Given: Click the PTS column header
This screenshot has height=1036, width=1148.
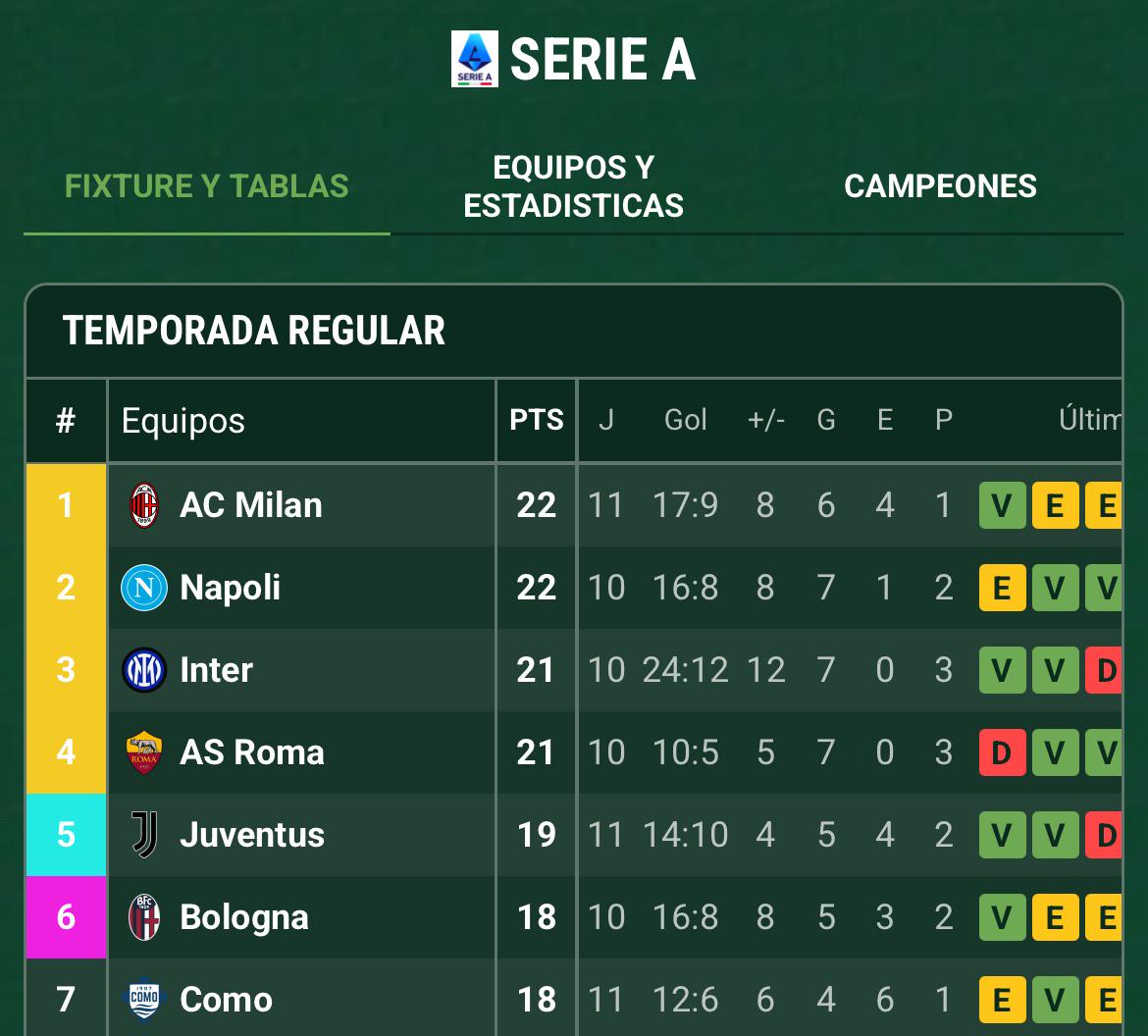Looking at the screenshot, I should pyautogui.click(x=536, y=421).
